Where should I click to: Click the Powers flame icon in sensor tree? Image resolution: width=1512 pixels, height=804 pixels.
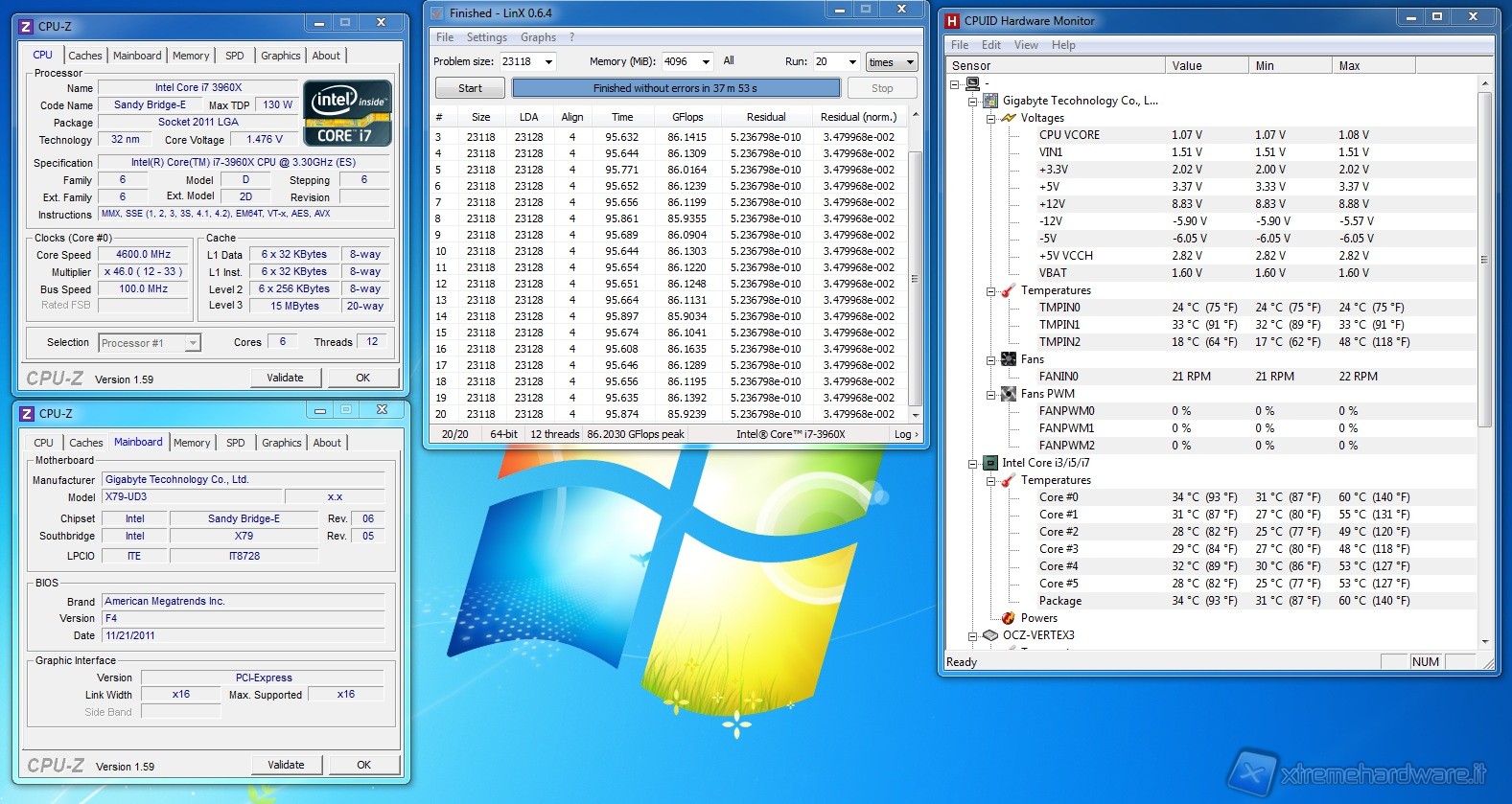point(1008,618)
